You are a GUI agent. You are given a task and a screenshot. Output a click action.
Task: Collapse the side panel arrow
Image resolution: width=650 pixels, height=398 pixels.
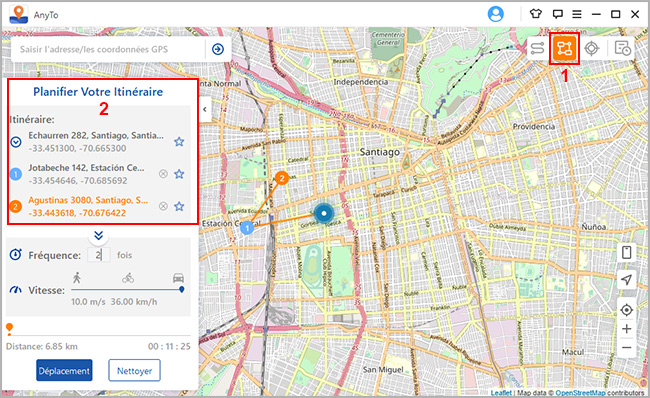coord(205,109)
